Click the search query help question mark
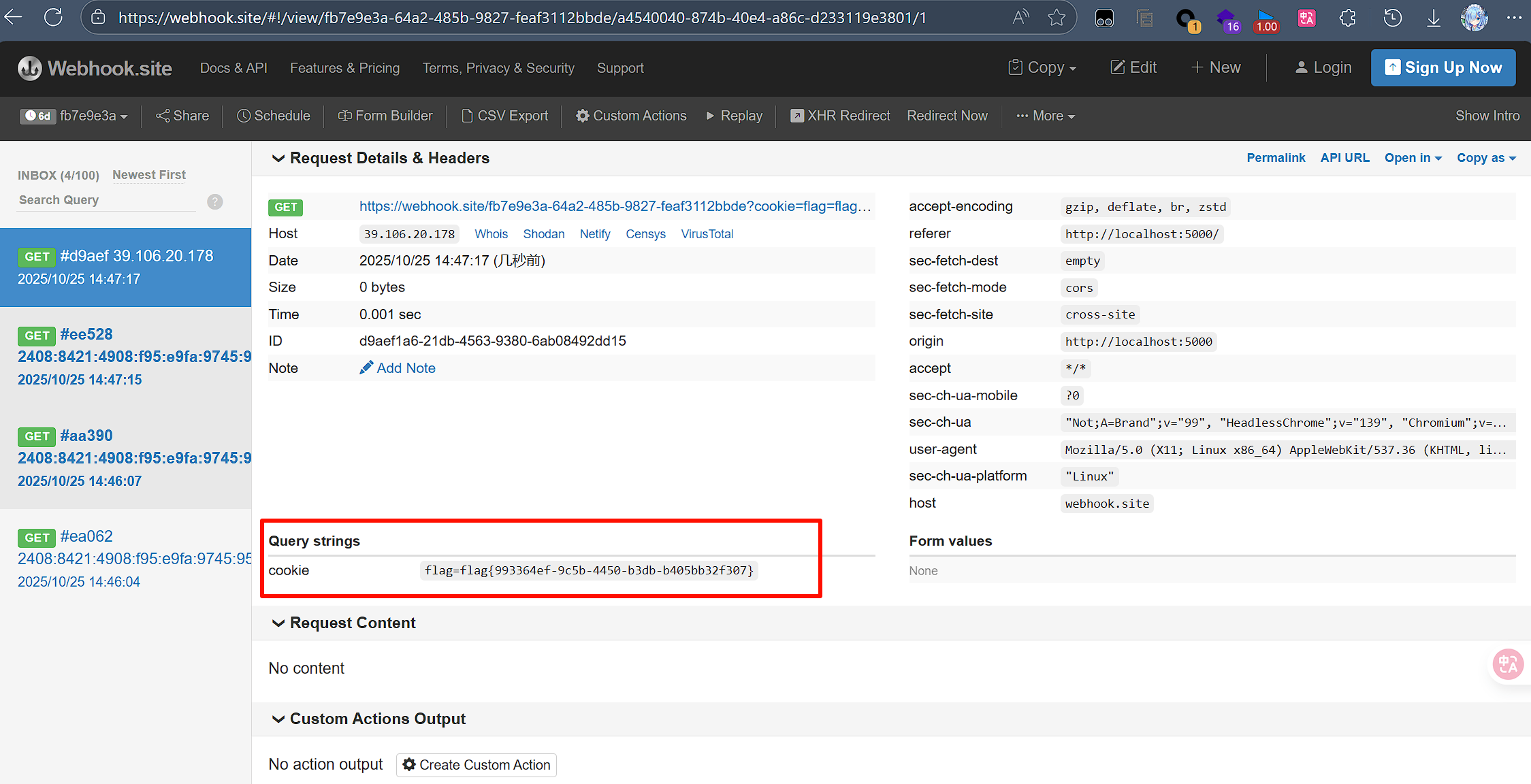Screen dimensions: 1531x784 click(x=214, y=201)
